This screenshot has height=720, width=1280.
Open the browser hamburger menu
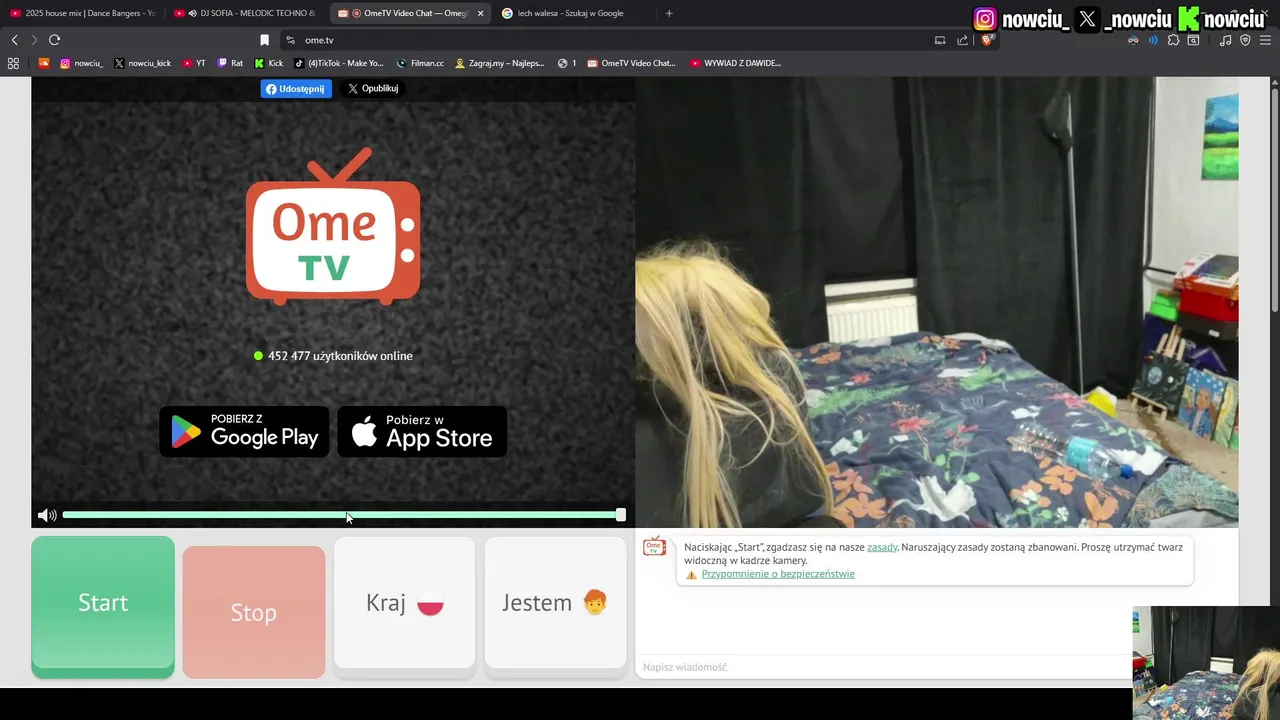1265,40
